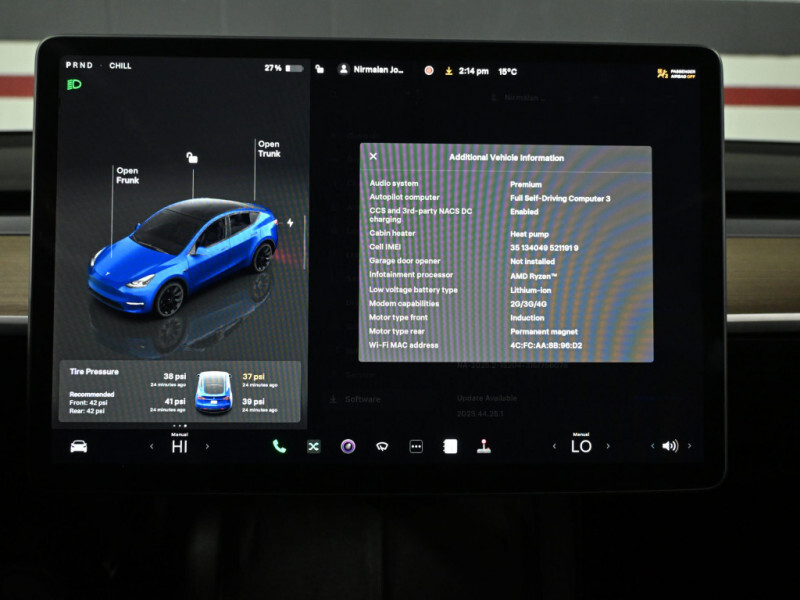Activate the windshield wiper icon

point(381,446)
